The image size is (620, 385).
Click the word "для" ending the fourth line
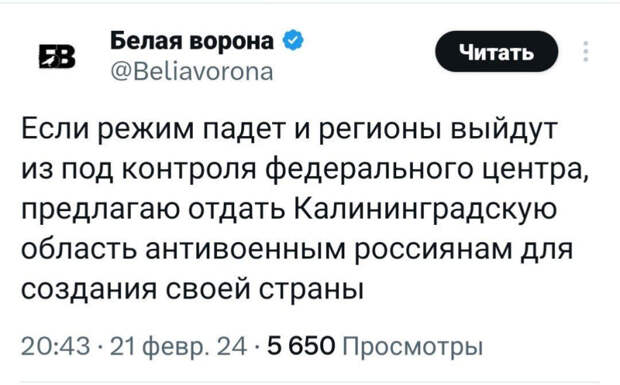click(546, 252)
